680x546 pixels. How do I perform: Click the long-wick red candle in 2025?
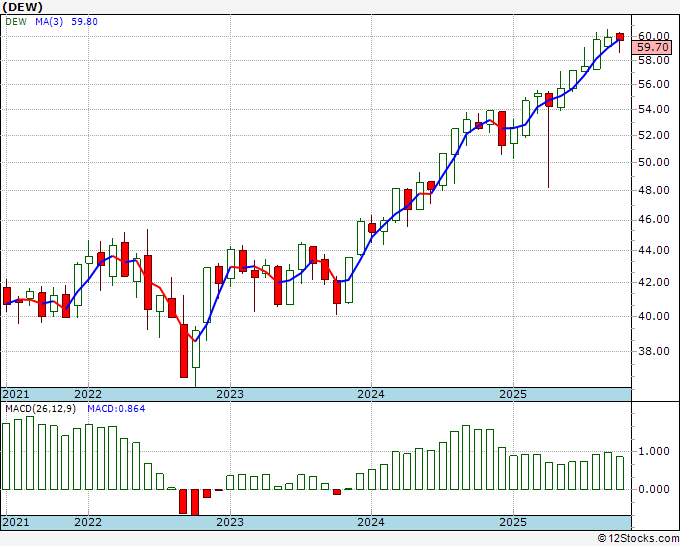click(x=549, y=100)
